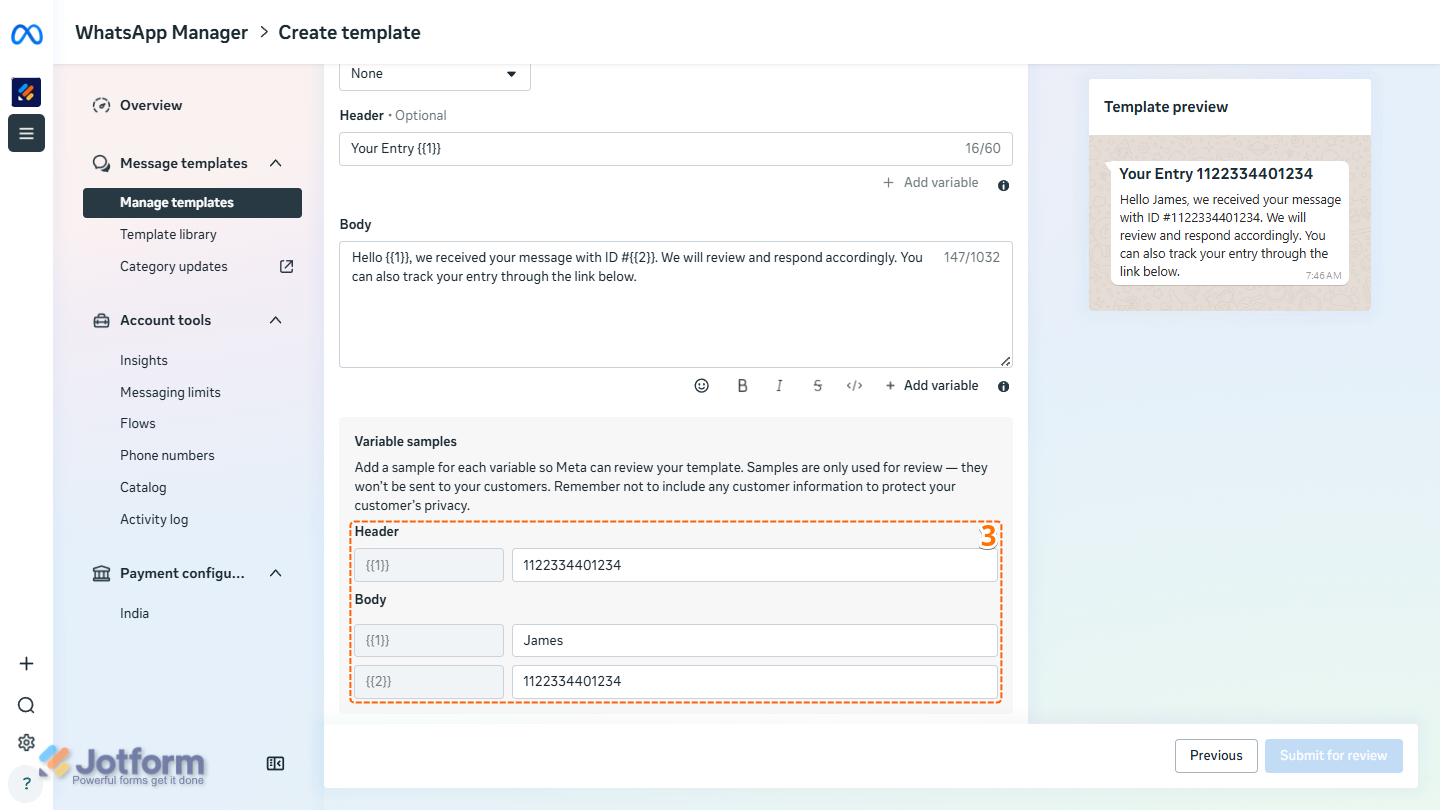Open Flows in the sidebar

coord(138,423)
